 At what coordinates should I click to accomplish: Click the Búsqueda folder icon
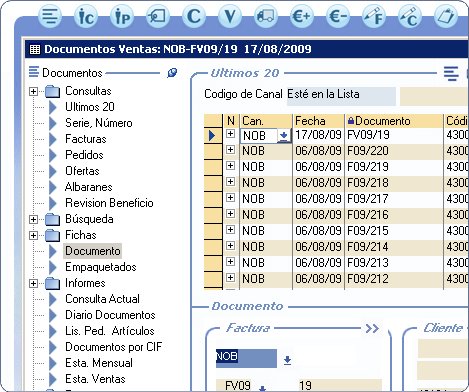click(x=52, y=219)
